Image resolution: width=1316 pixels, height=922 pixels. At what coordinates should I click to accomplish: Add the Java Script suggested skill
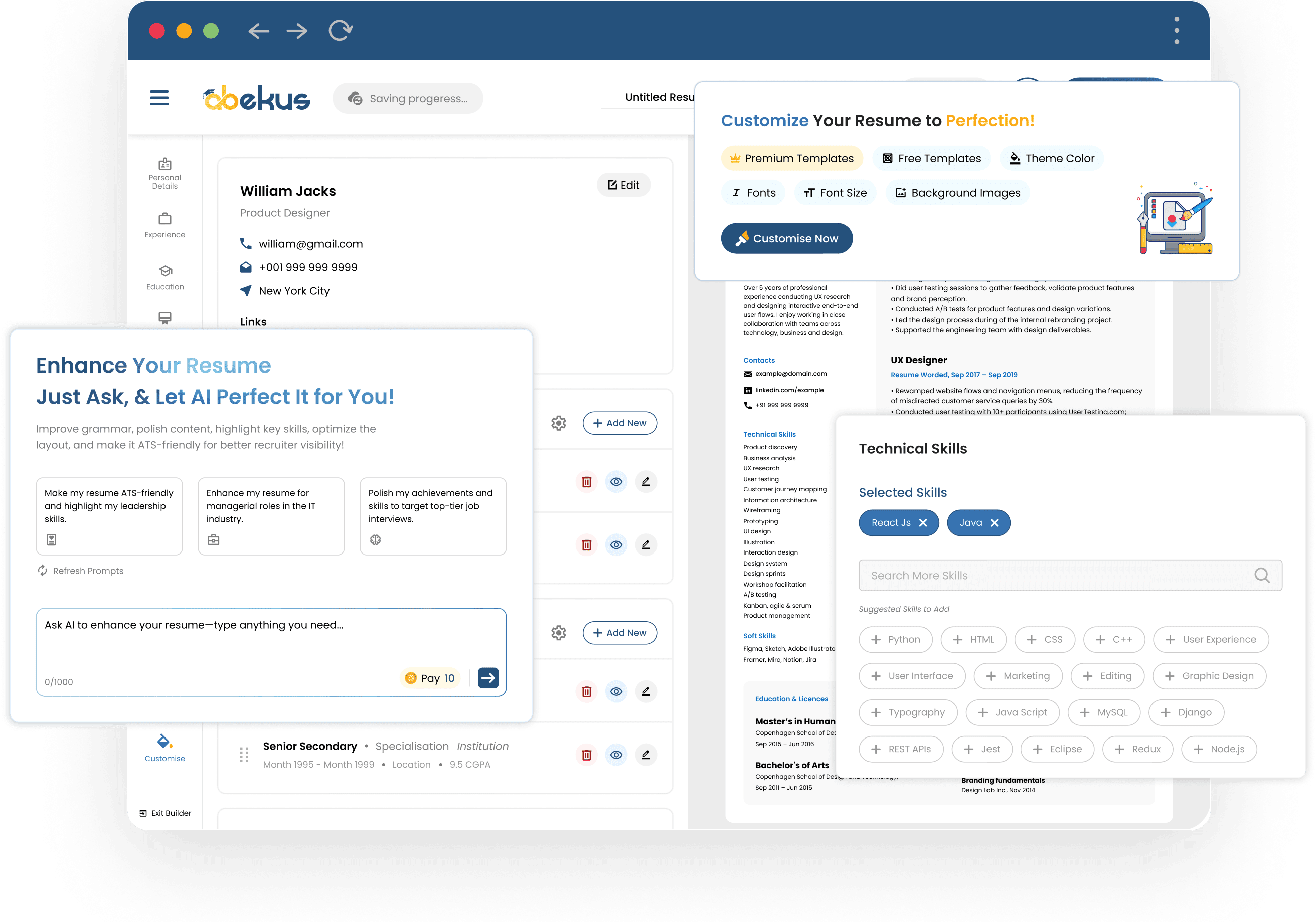[x=1013, y=712]
